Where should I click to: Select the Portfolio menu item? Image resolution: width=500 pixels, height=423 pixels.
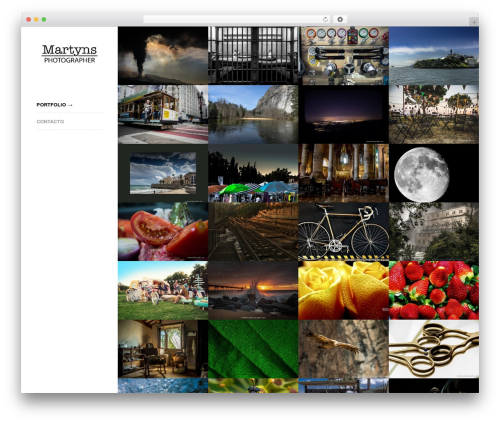(x=54, y=105)
